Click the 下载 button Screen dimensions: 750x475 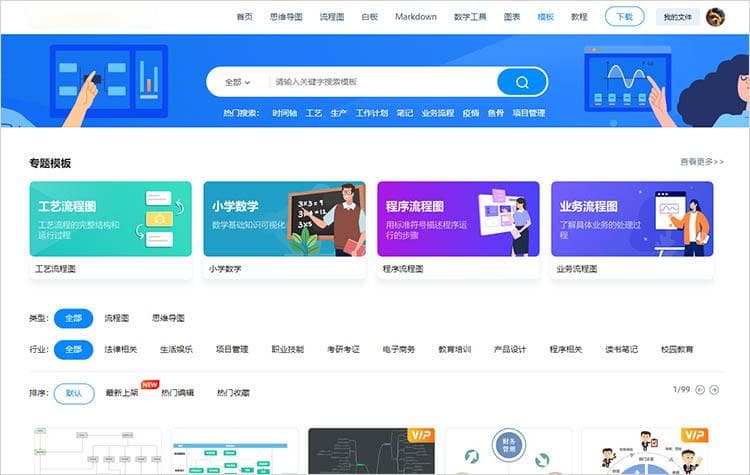click(x=624, y=17)
